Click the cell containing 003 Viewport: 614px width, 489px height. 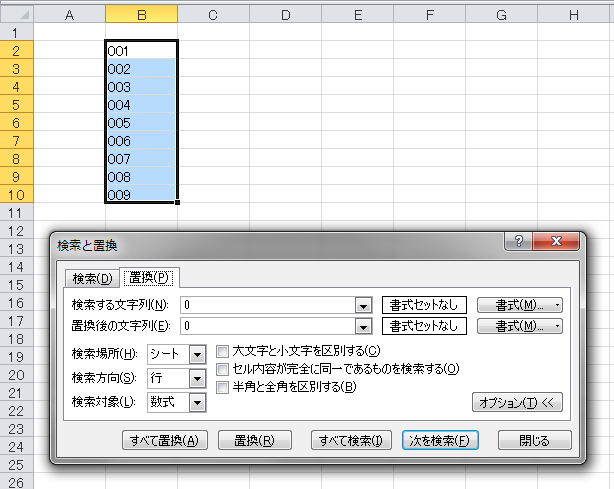[141, 87]
